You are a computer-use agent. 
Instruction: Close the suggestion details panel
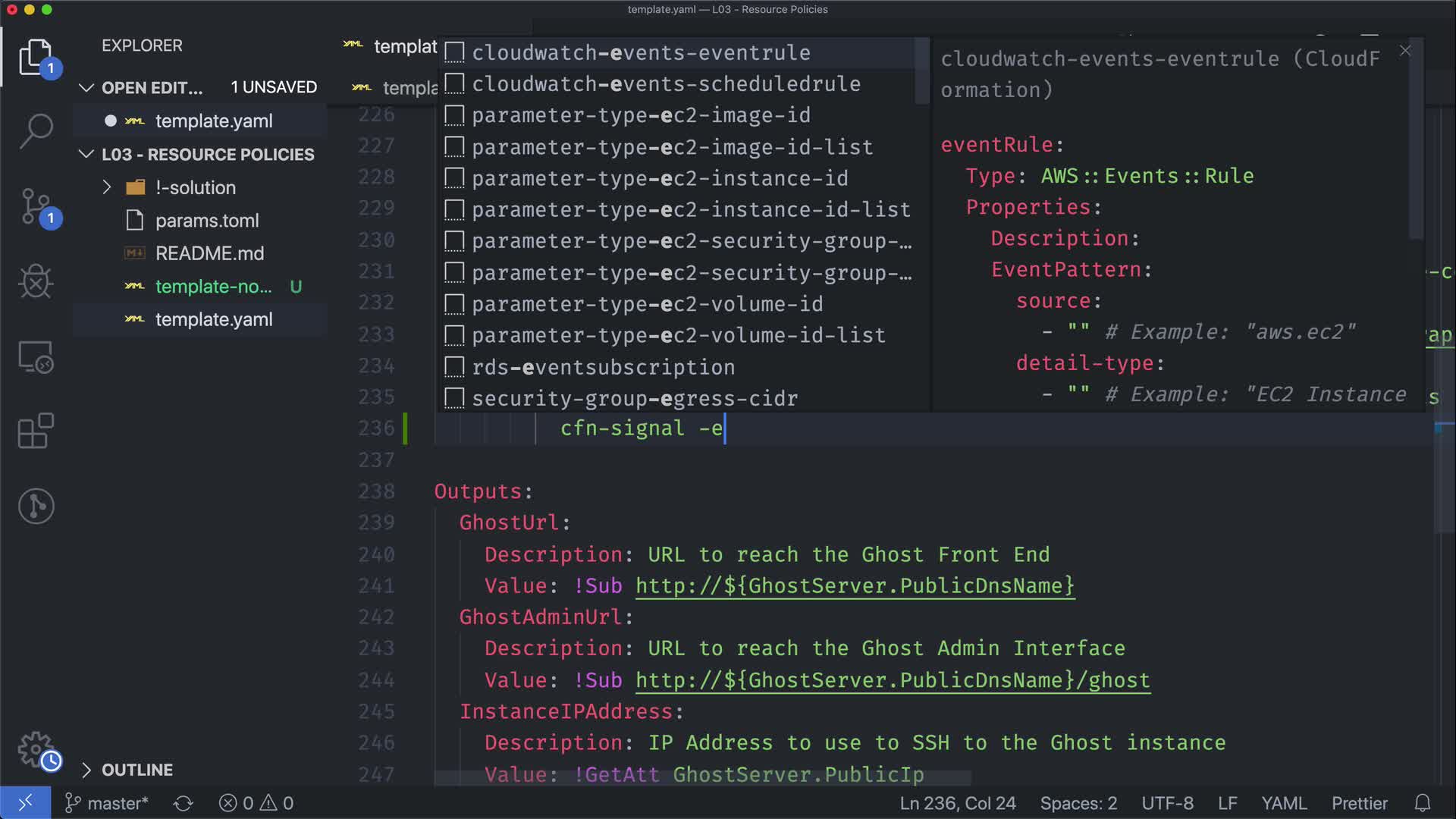point(1405,51)
